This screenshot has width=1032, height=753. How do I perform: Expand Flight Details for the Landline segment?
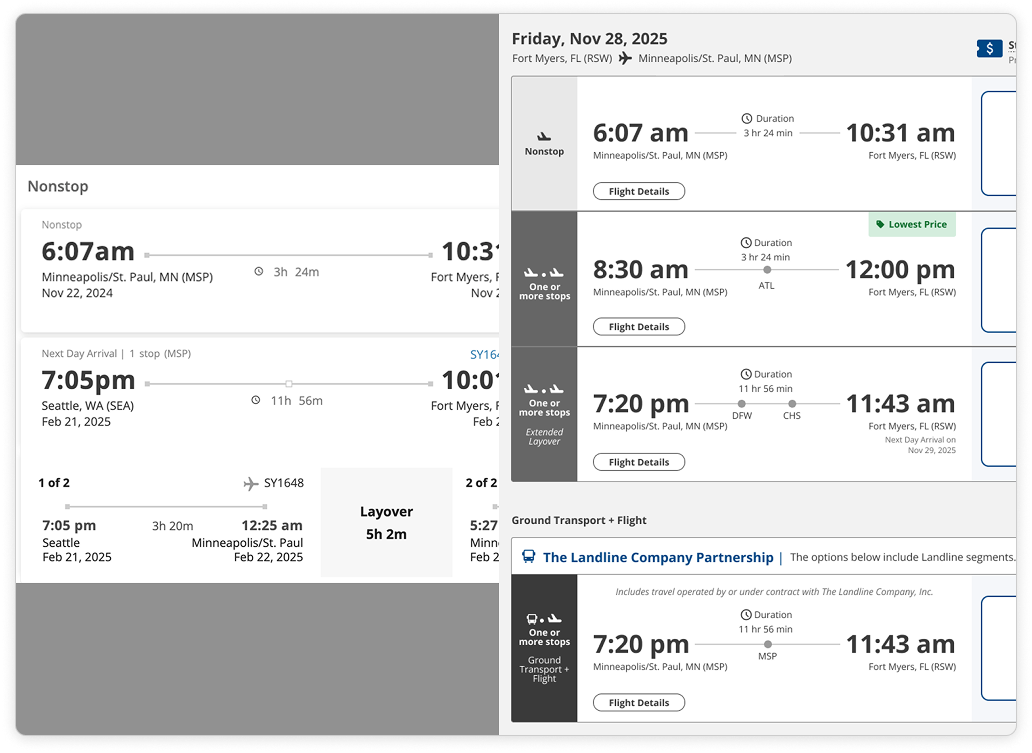[639, 702]
